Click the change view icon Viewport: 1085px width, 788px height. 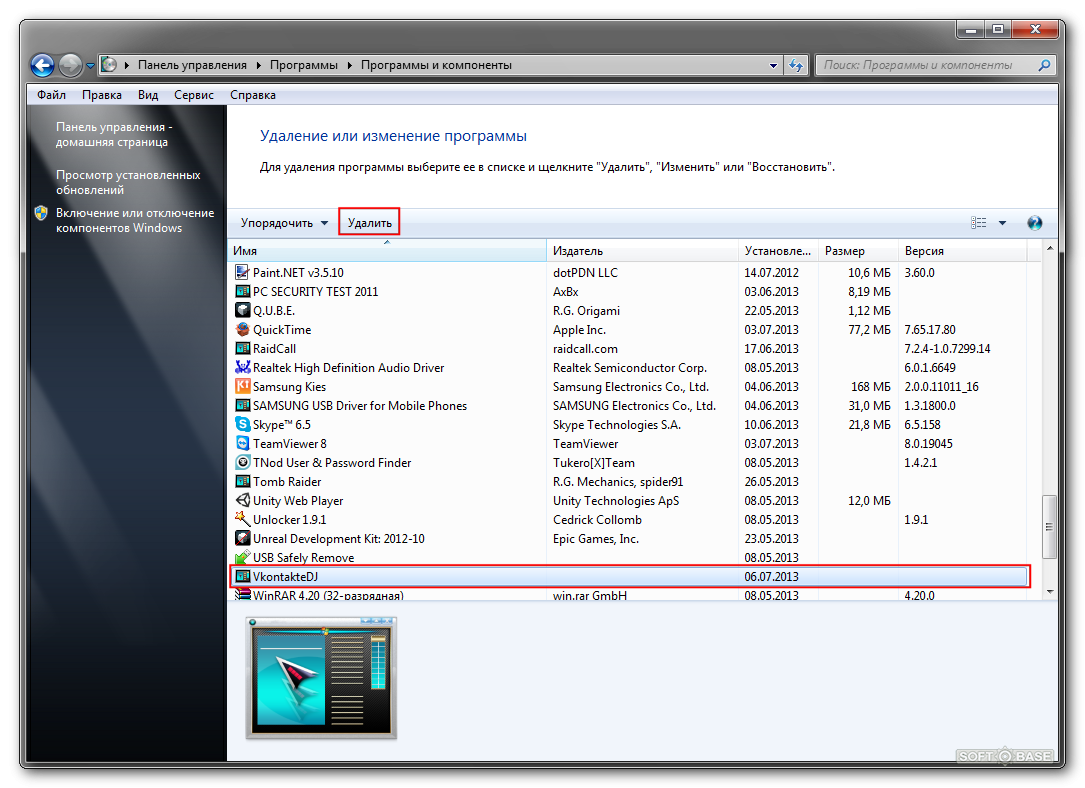[978, 223]
